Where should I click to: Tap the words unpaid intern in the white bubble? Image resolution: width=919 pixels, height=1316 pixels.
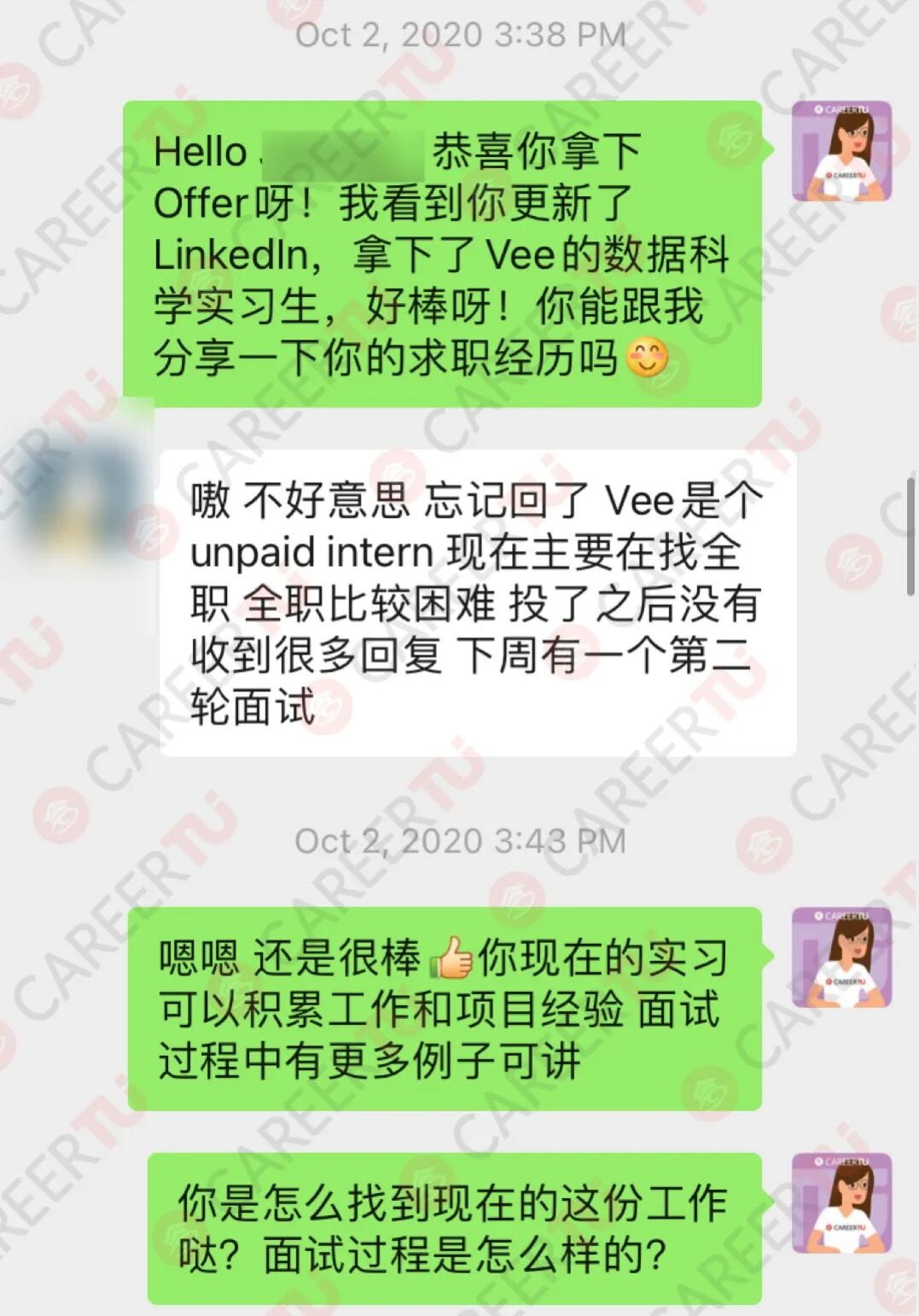(312, 552)
